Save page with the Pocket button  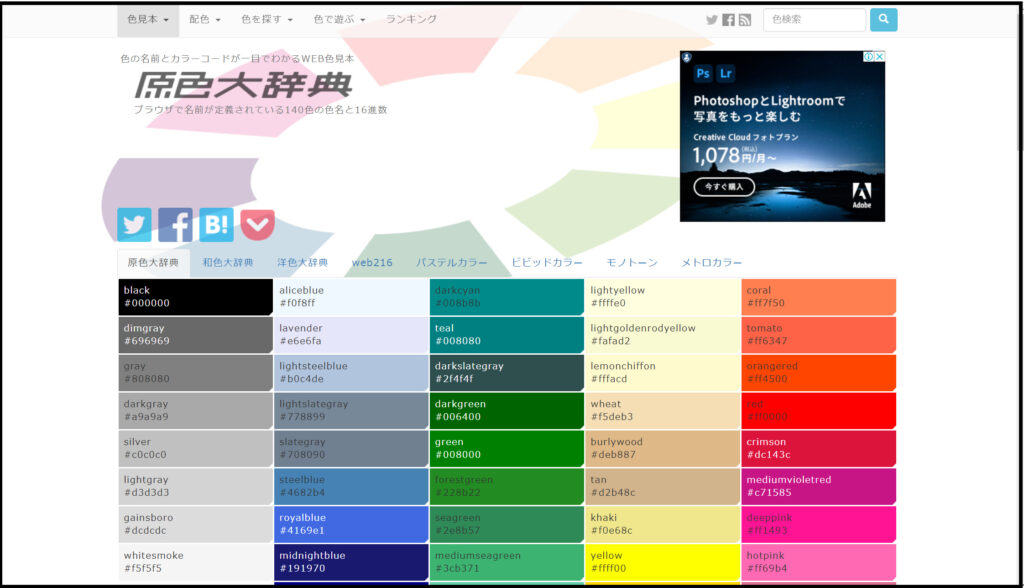(257, 225)
